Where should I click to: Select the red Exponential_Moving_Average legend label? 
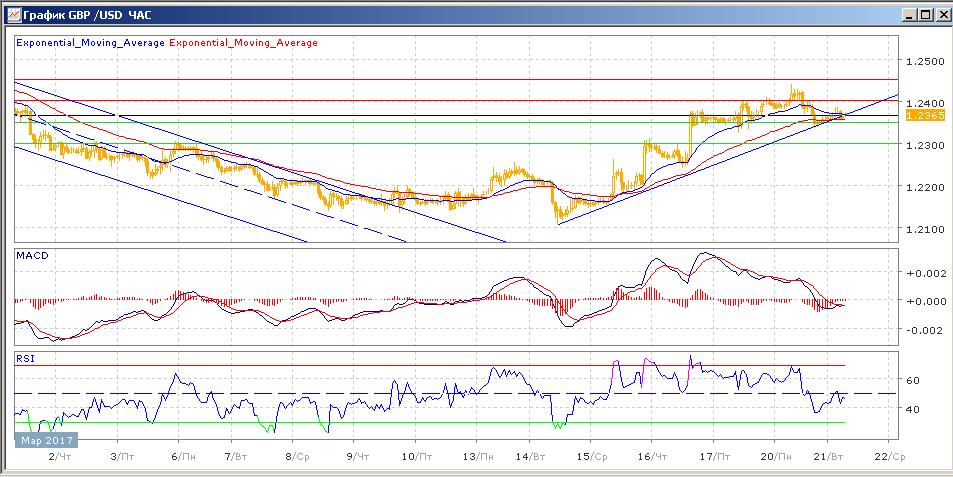[x=245, y=43]
